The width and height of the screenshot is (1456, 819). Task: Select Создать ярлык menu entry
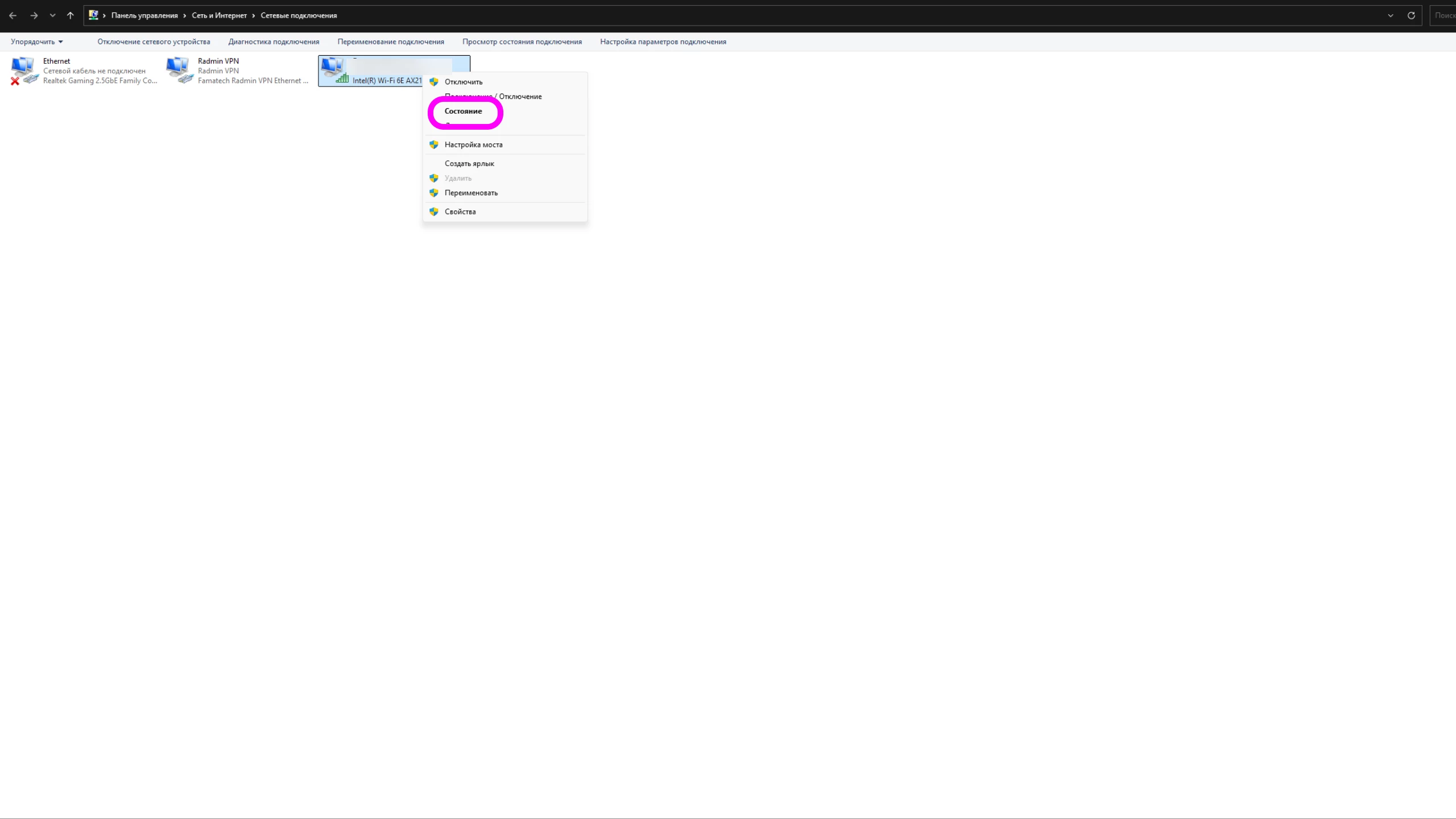(469, 163)
